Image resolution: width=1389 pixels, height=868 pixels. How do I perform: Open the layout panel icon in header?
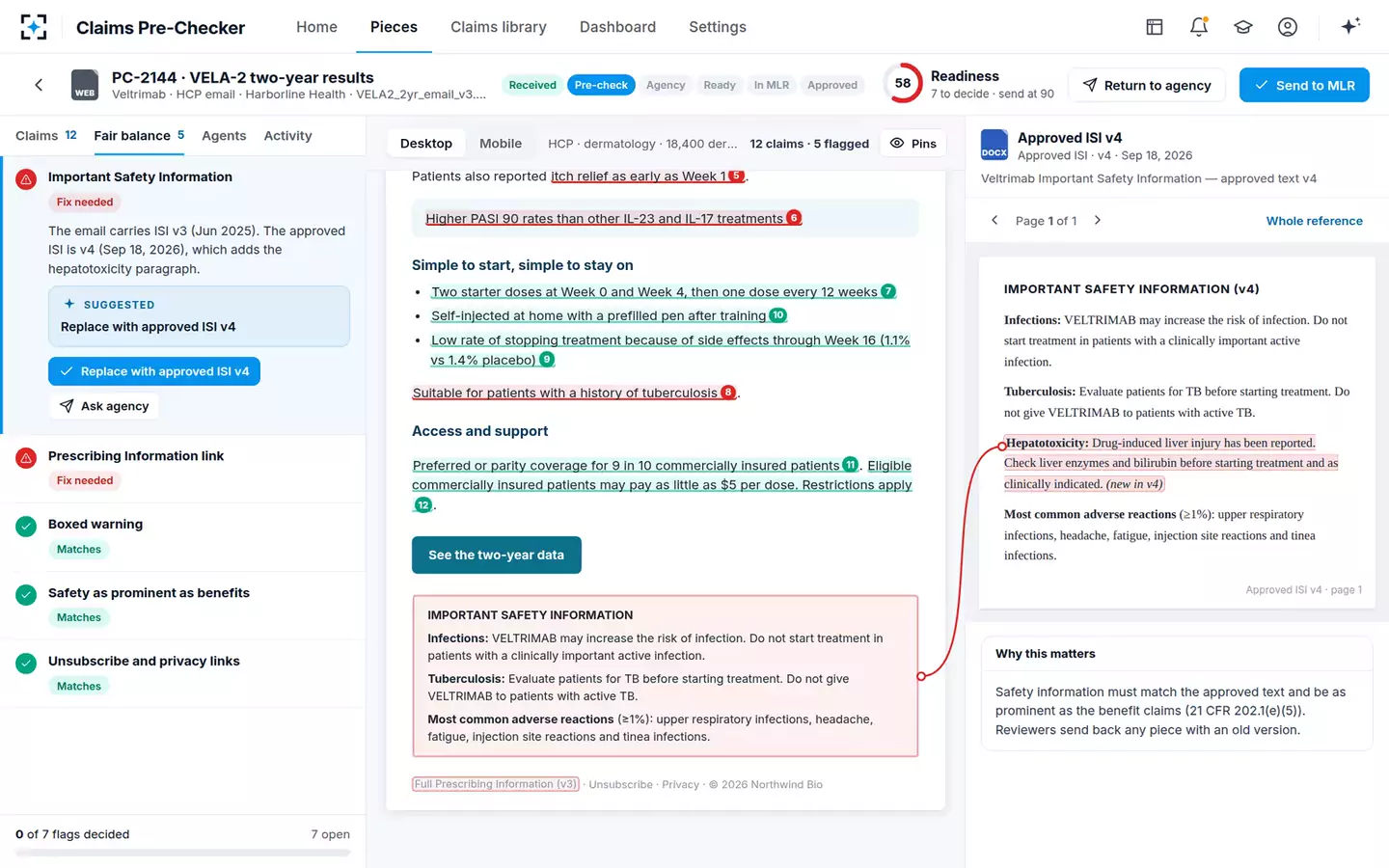[x=1155, y=27]
